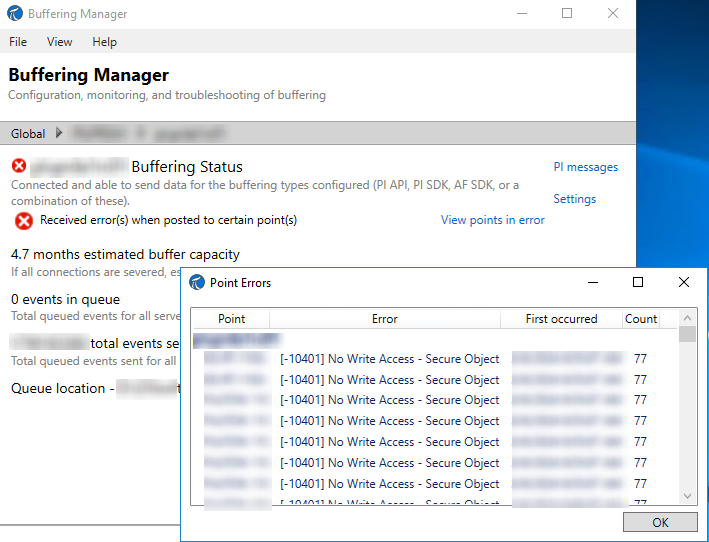Expand the arrow next to Global
709x542 pixels.
58,133
